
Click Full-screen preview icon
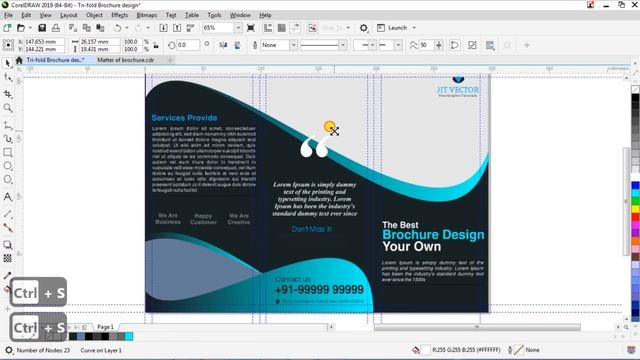tap(251, 28)
